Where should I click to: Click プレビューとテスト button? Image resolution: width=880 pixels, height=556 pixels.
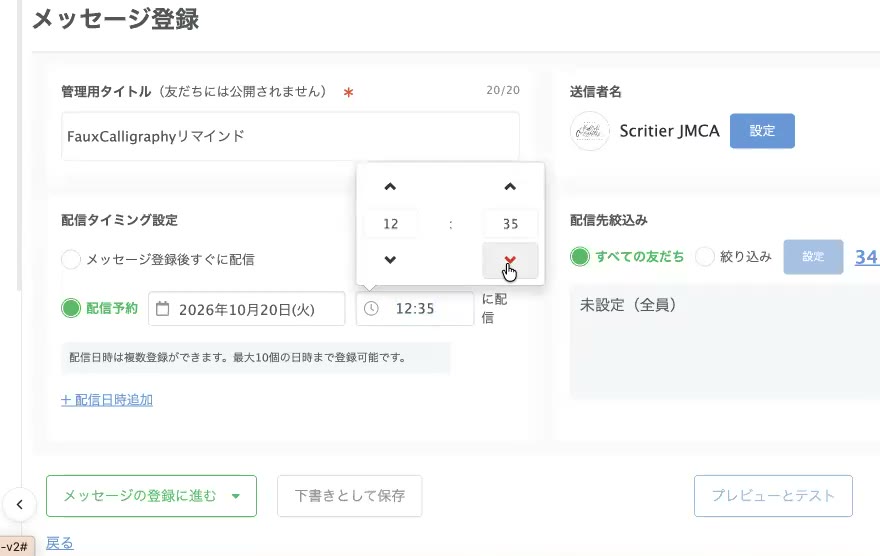773,496
